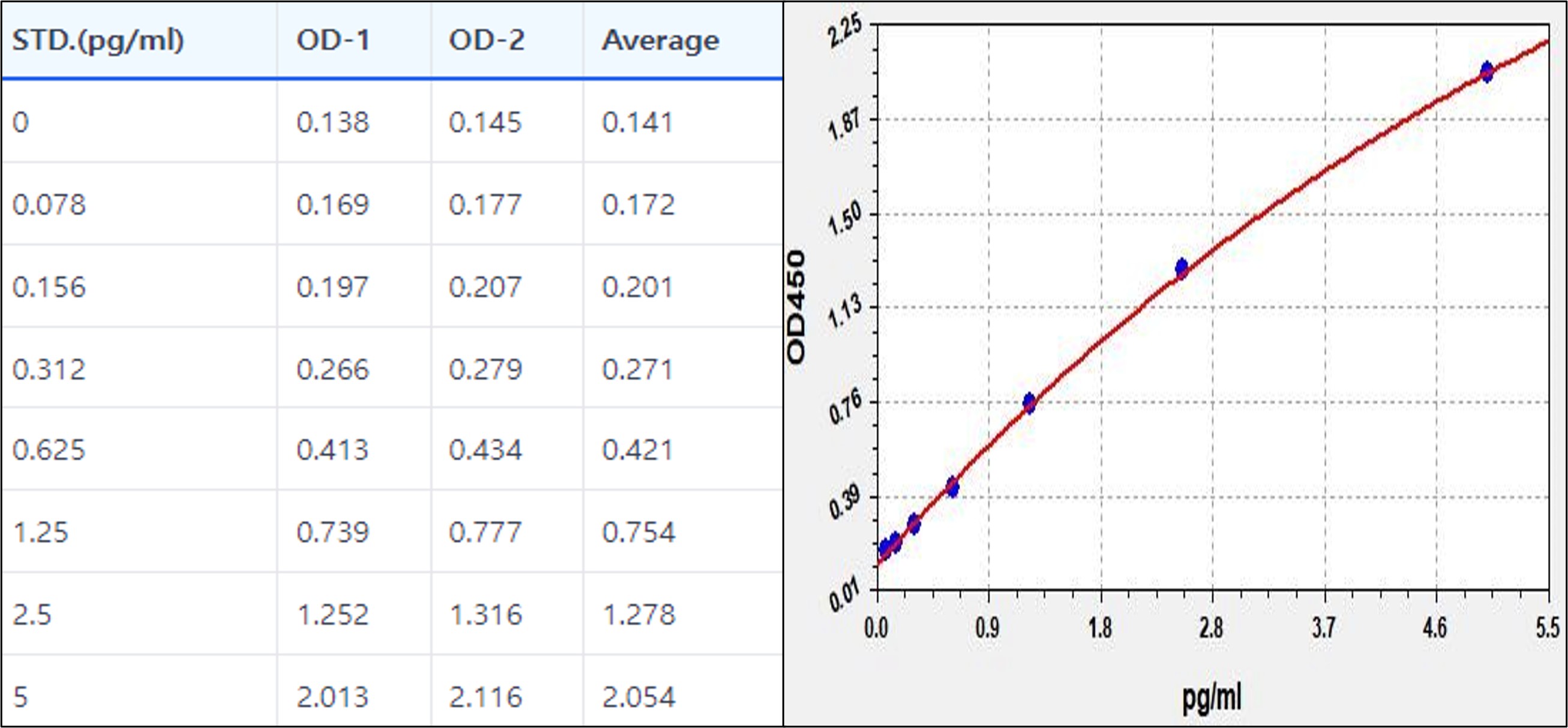Click the Average column header

[661, 41]
